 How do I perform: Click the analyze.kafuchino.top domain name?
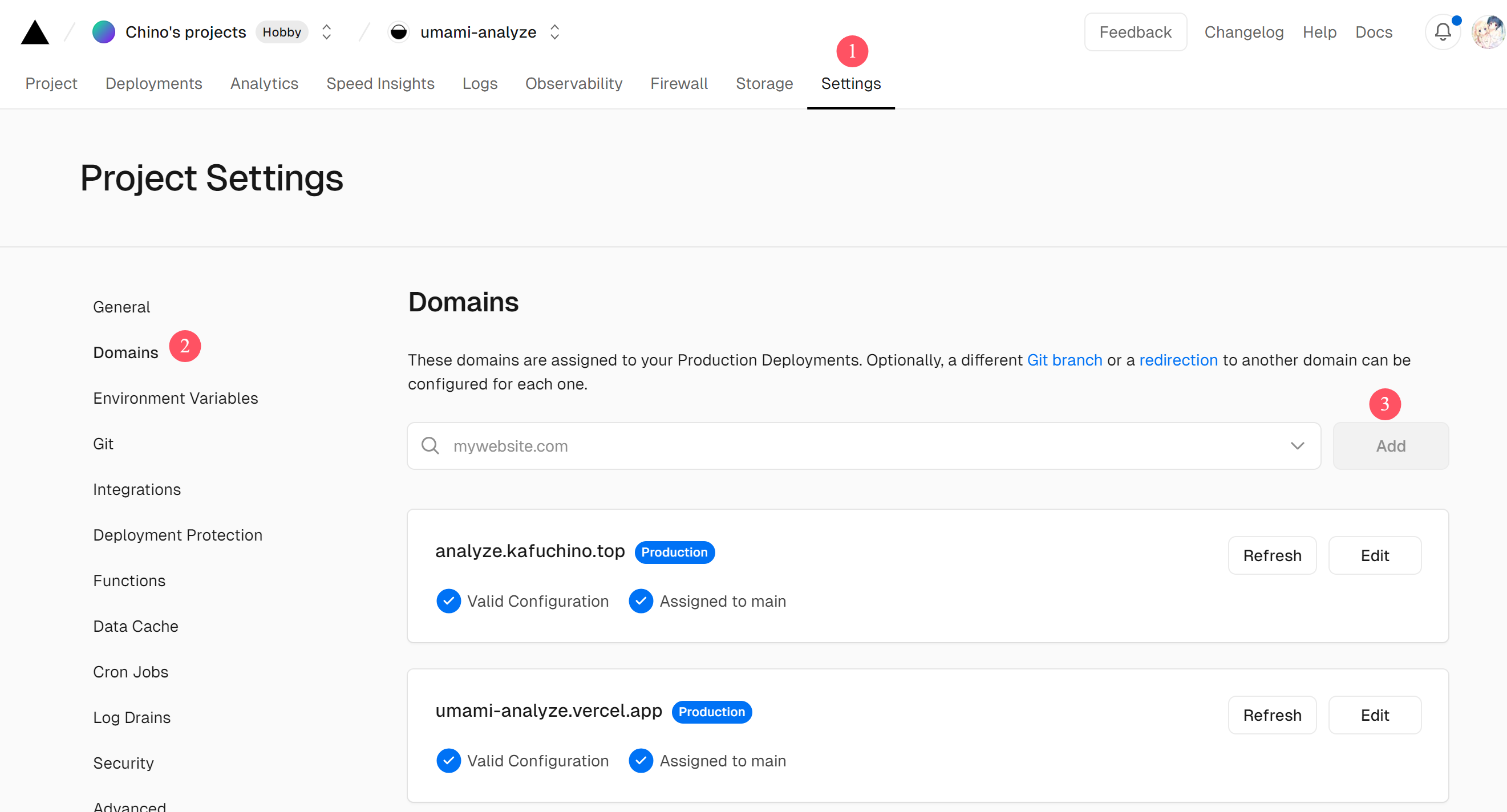[x=530, y=551]
